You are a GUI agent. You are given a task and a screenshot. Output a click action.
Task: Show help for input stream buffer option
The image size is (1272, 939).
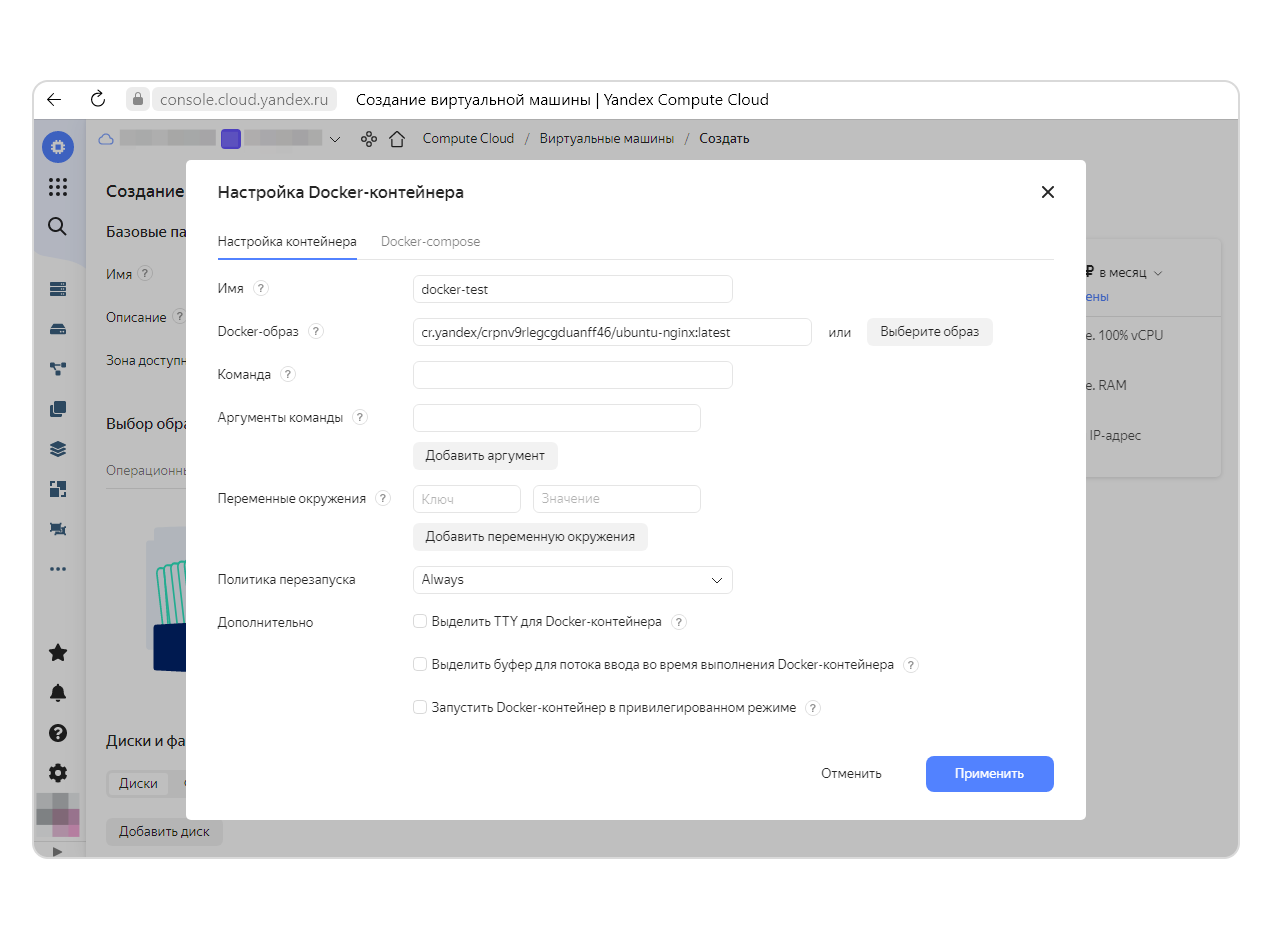pos(911,665)
